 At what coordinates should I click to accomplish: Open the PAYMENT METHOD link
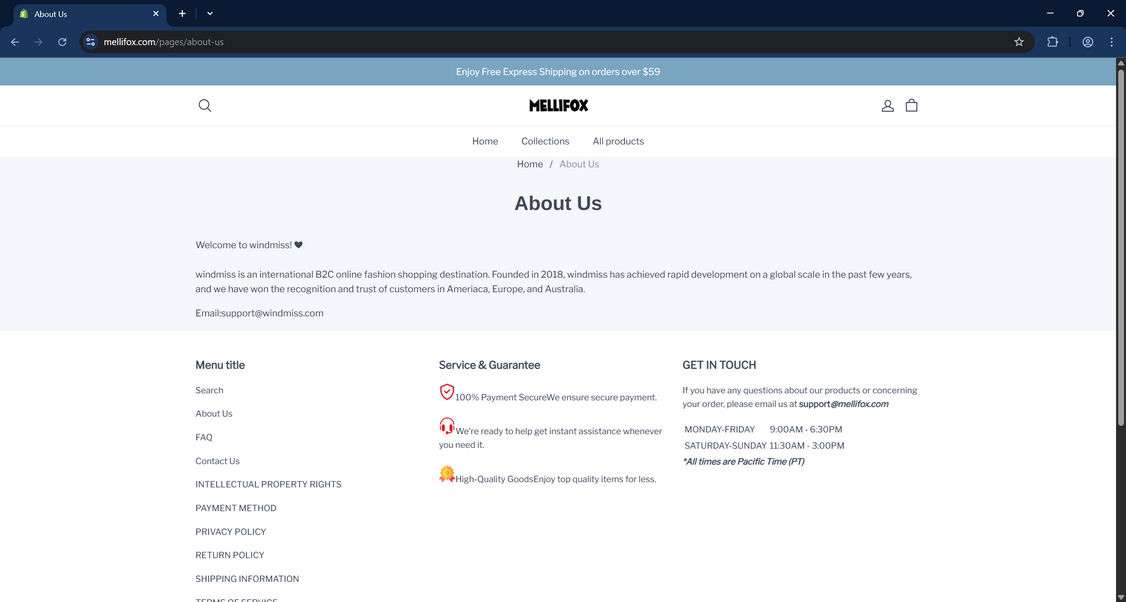[x=236, y=508]
